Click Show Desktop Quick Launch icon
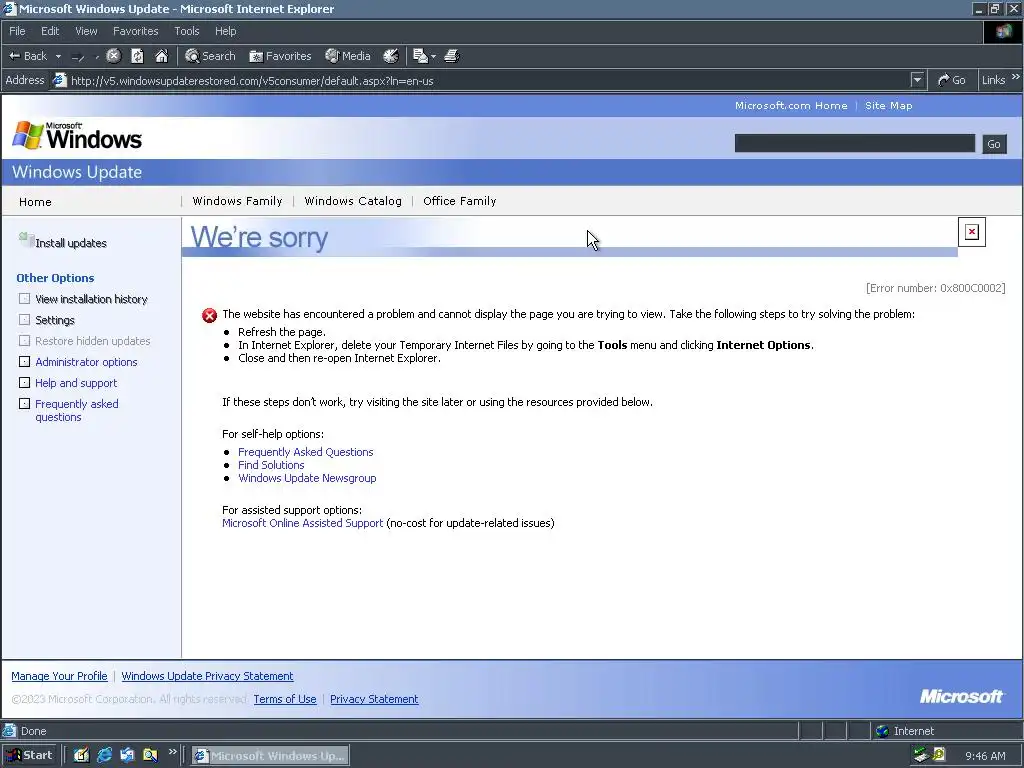Screen dimensions: 1024x768 click(81, 755)
